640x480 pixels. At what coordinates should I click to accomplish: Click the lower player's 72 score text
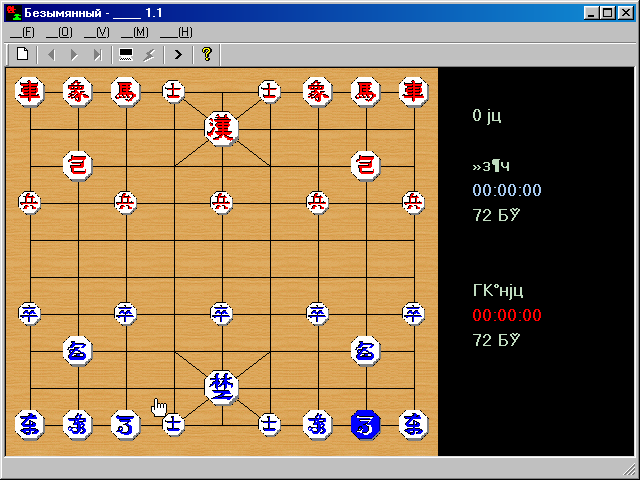[x=496, y=340]
